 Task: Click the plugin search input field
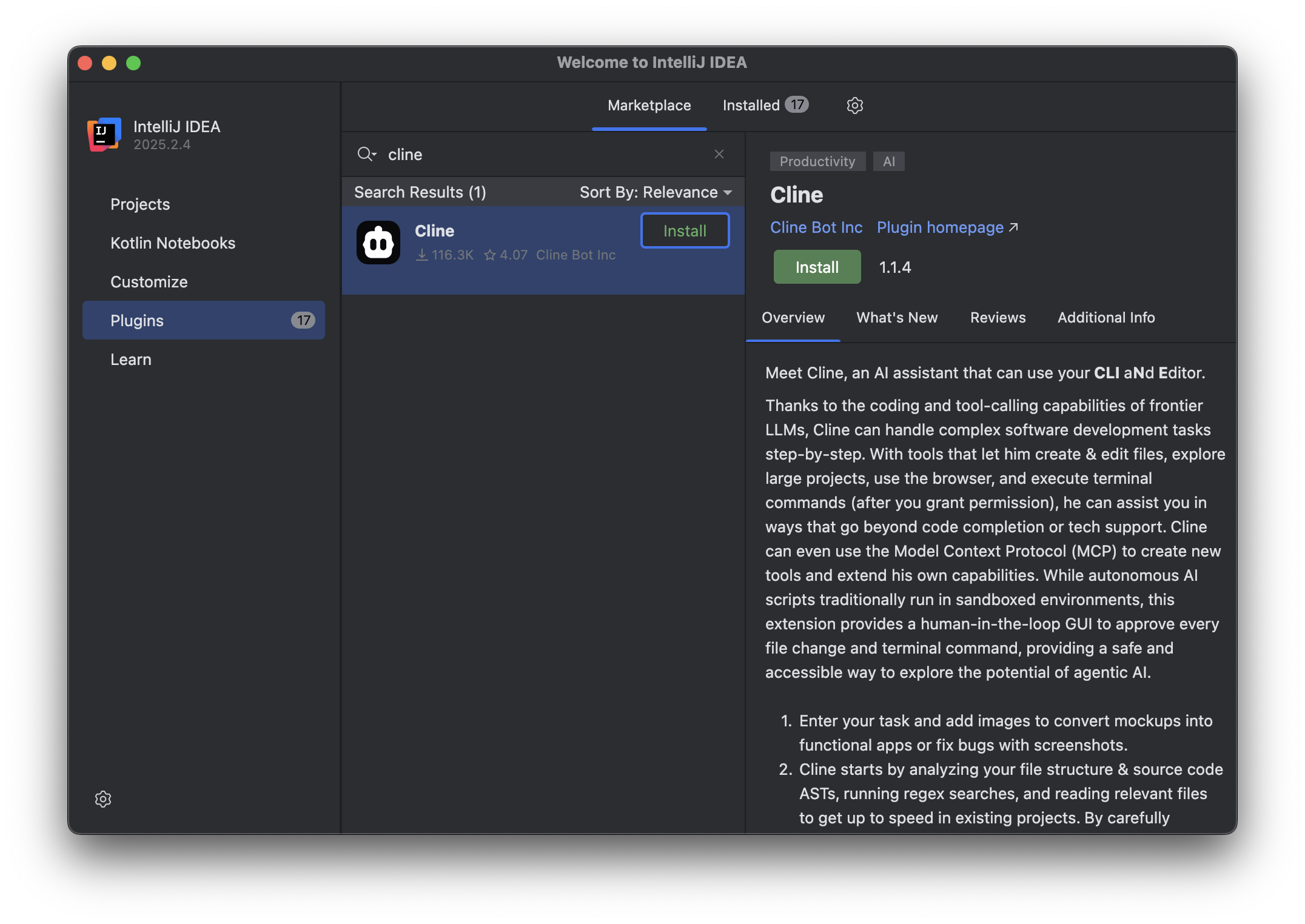tap(546, 155)
